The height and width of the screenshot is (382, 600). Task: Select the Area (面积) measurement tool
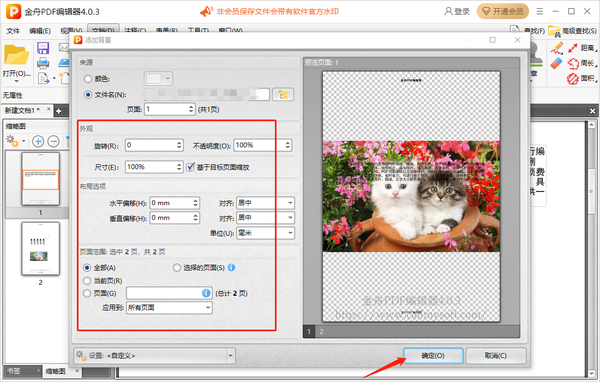(x=582, y=78)
